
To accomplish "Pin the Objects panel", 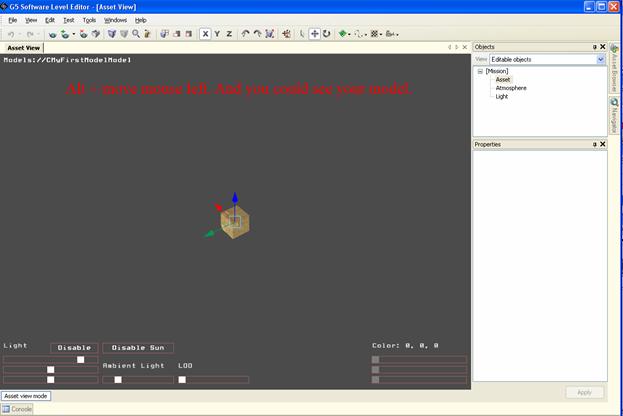I will (x=594, y=47).
